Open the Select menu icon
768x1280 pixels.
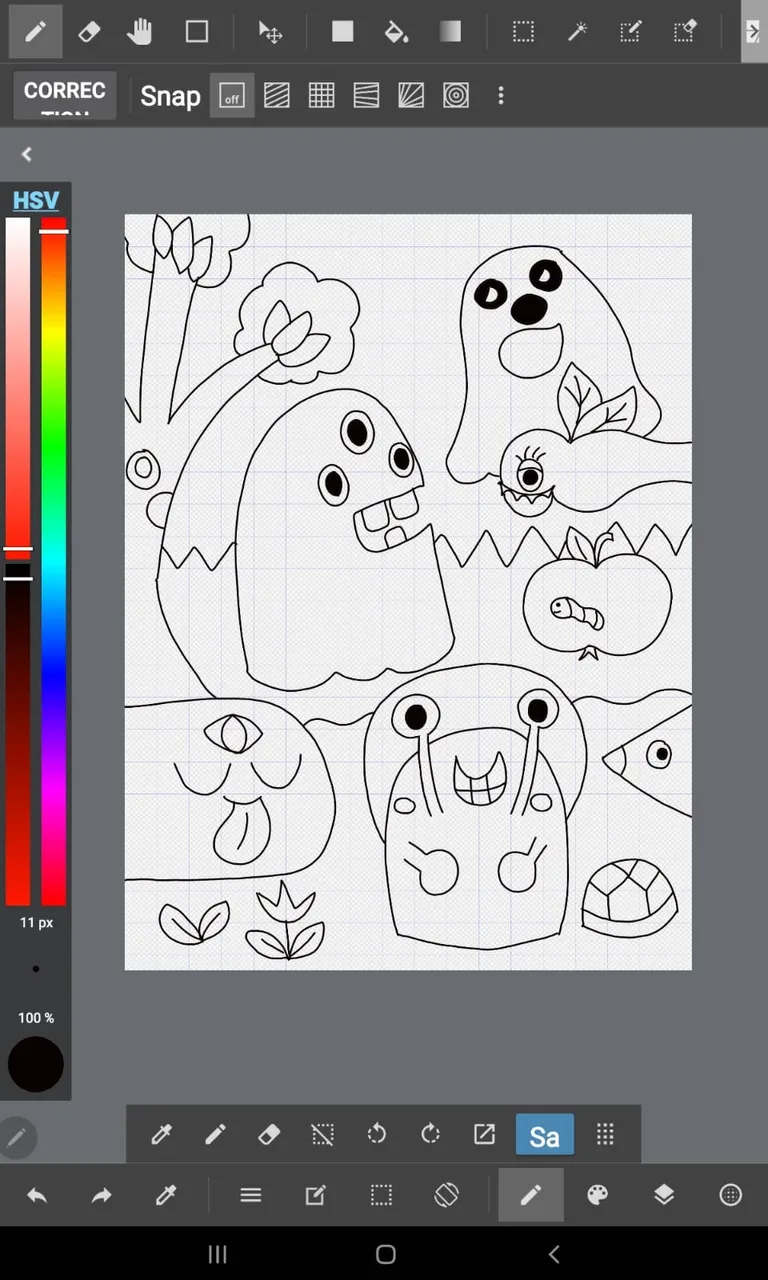click(381, 1195)
